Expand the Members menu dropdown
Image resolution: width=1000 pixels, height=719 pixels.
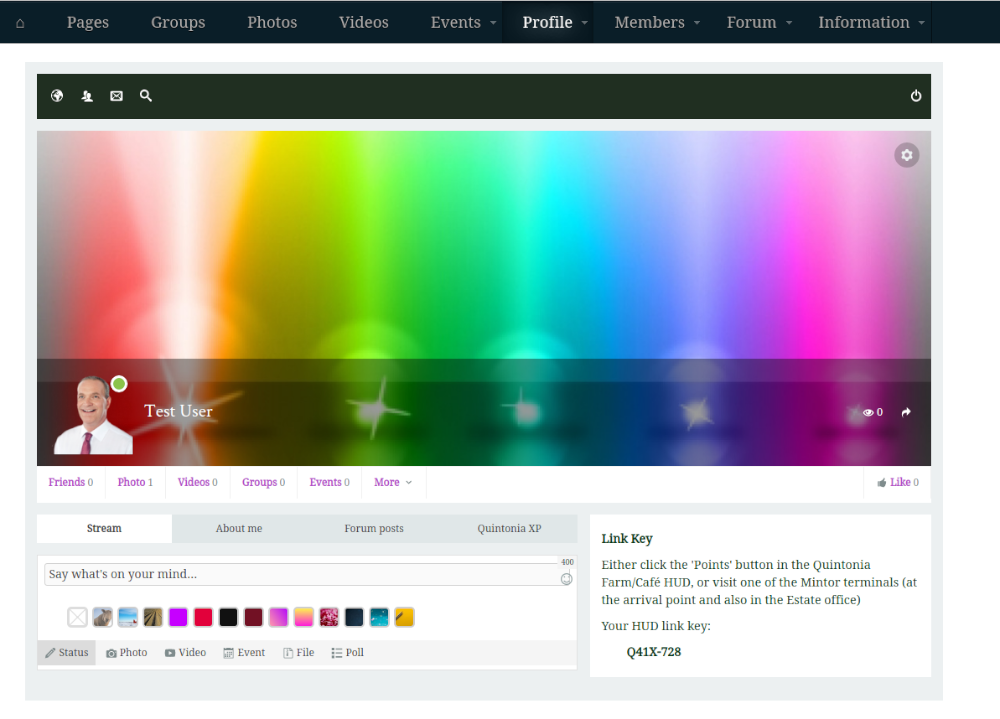click(x=657, y=22)
